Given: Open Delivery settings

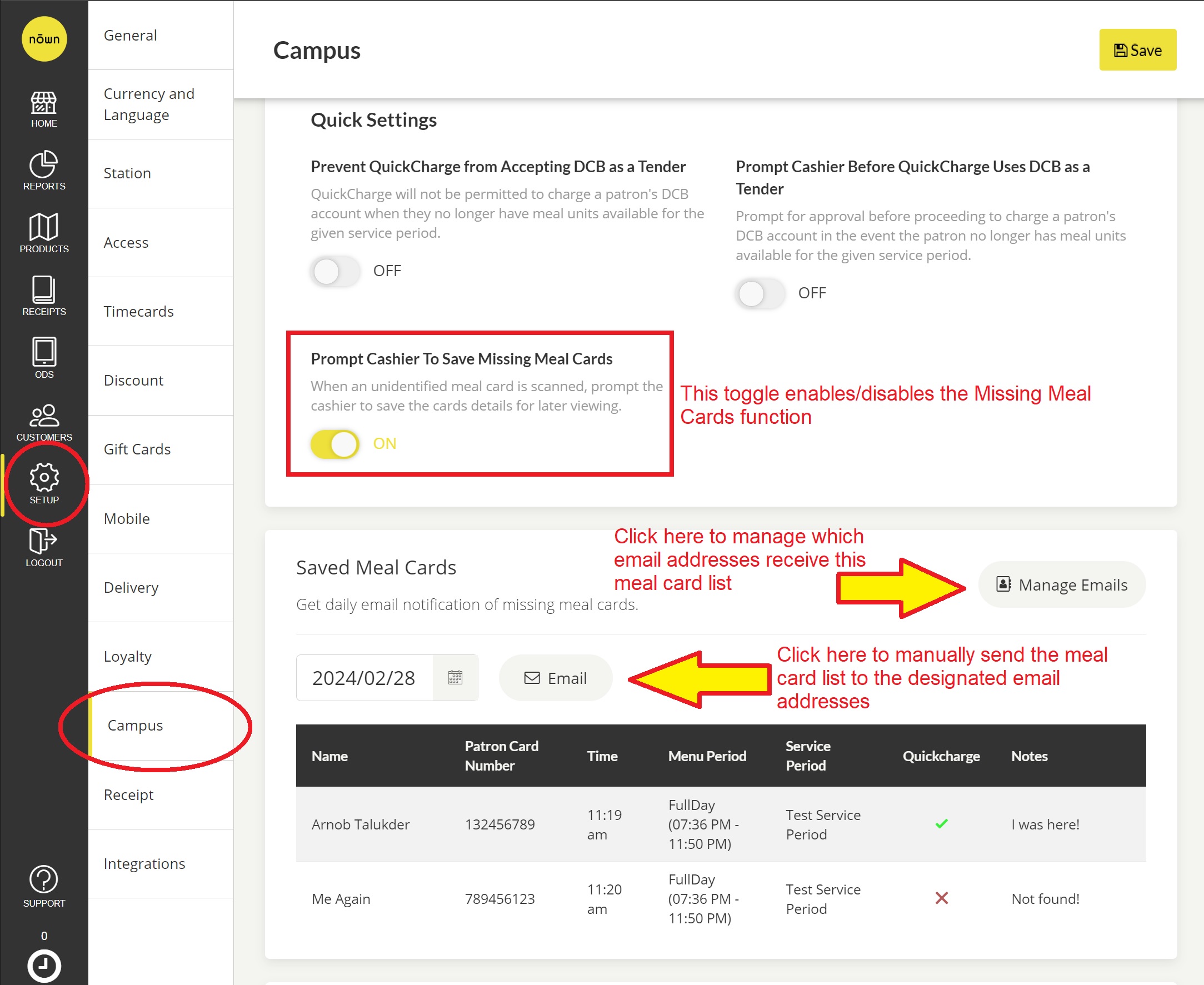Looking at the screenshot, I should point(161,588).
